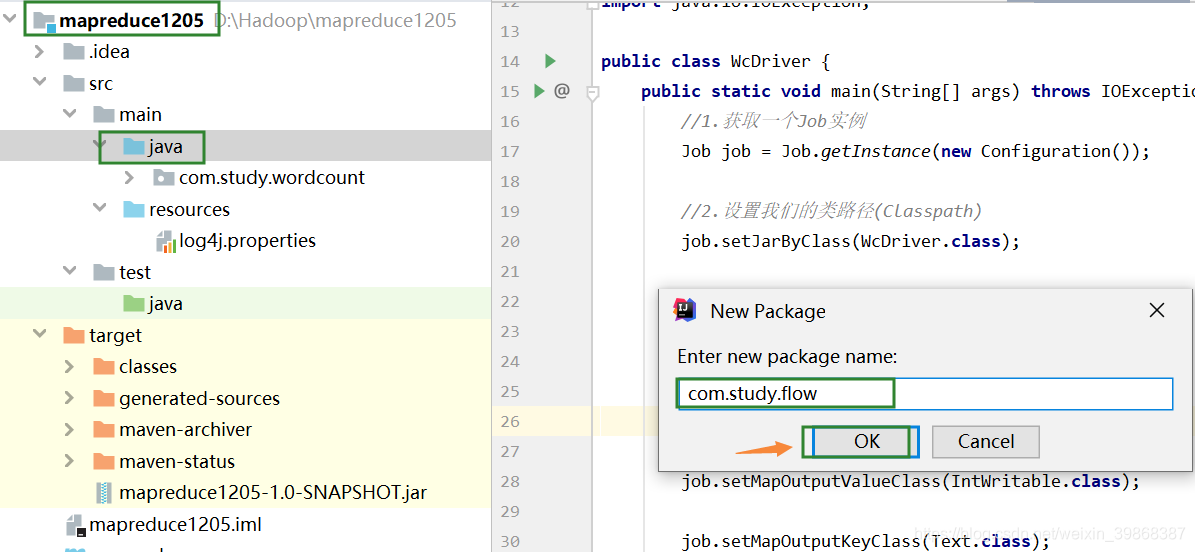The height and width of the screenshot is (552, 1195).
Task: Click the orange target folder icon
Action: 74,335
